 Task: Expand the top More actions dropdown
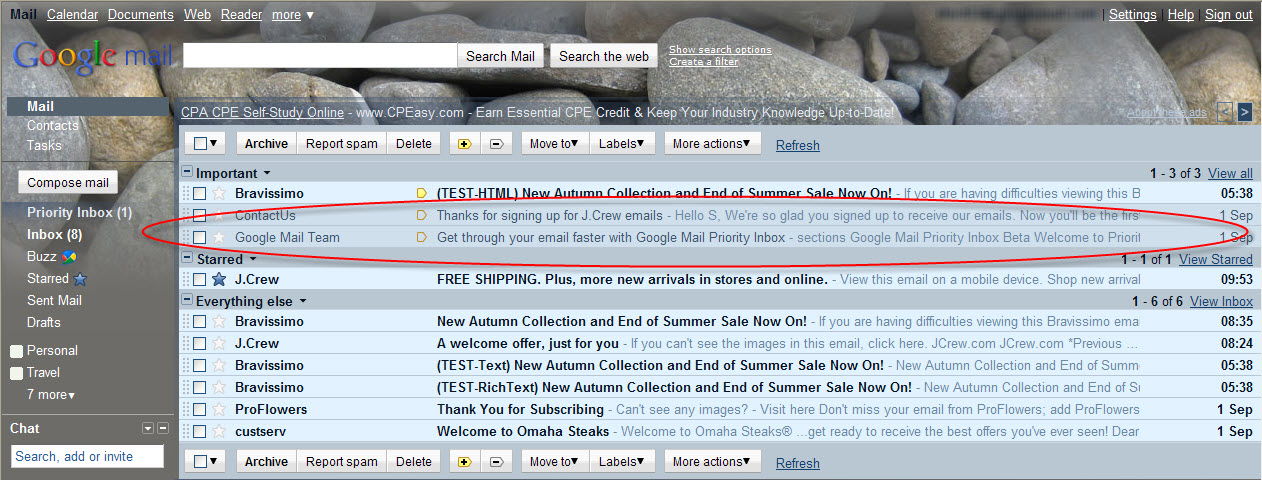click(x=712, y=144)
